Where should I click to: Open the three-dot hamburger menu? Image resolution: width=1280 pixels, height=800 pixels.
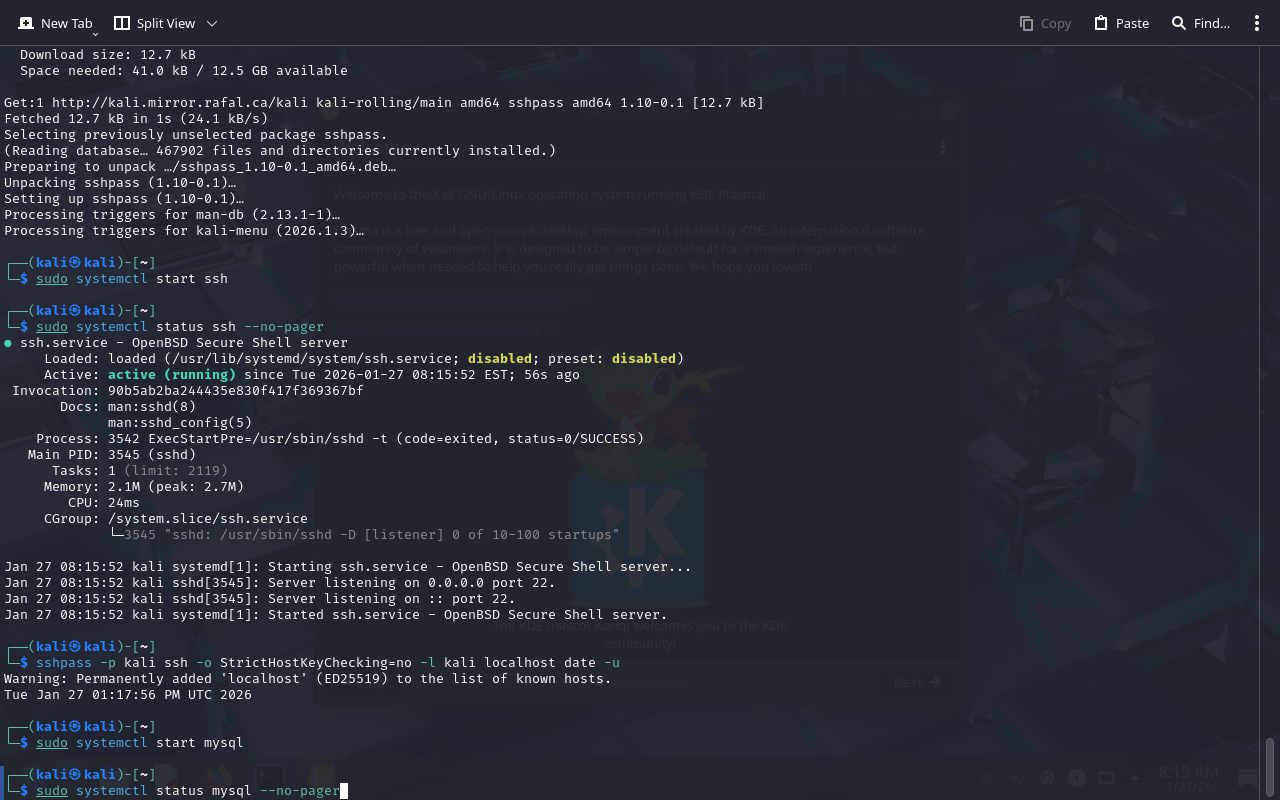coord(1257,23)
